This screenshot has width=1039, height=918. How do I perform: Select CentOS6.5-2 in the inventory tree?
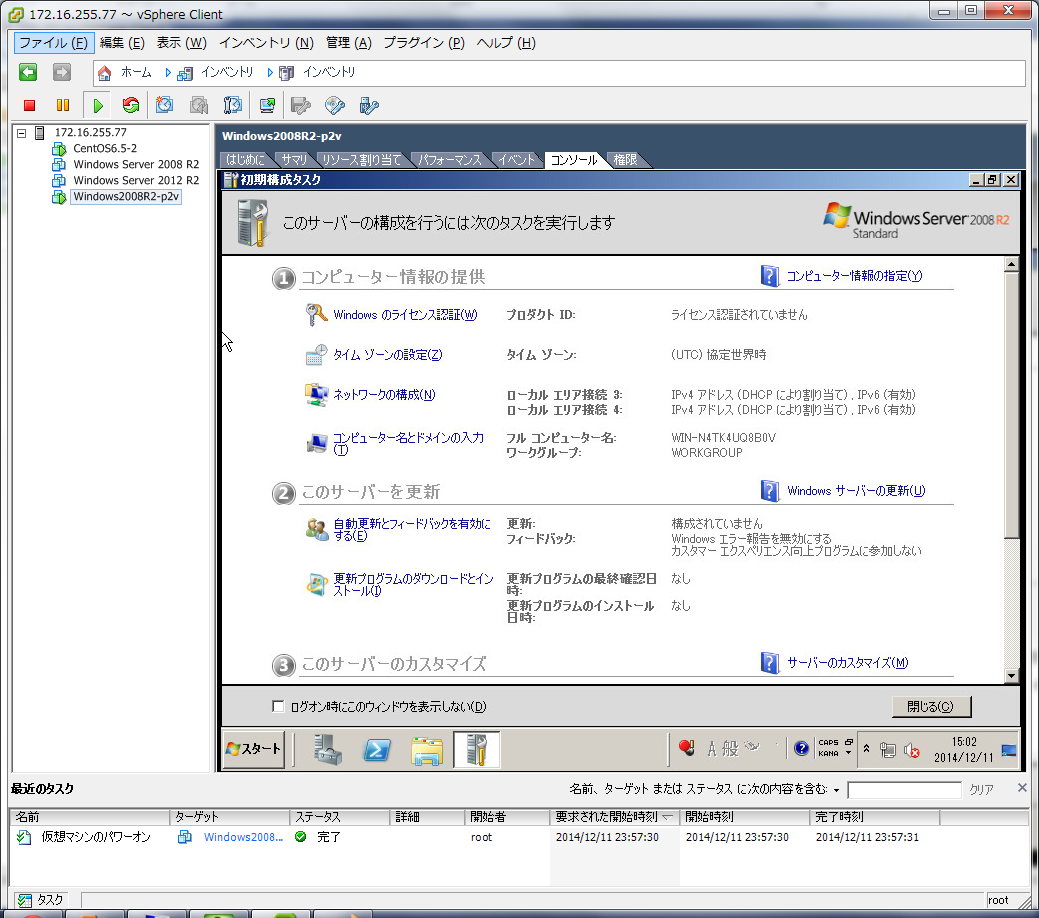coord(105,148)
